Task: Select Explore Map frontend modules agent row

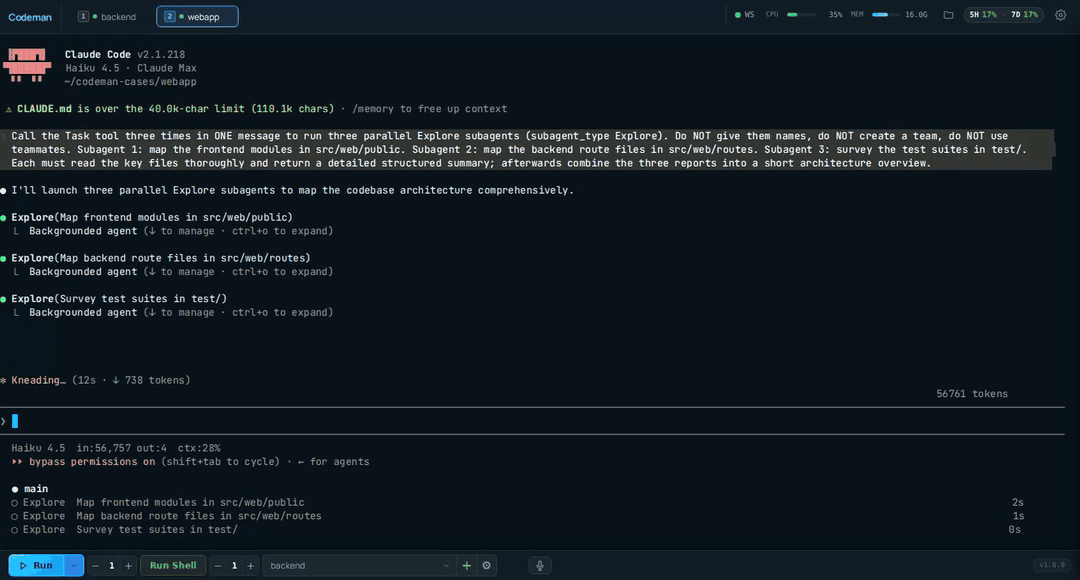Action: [x=517, y=502]
